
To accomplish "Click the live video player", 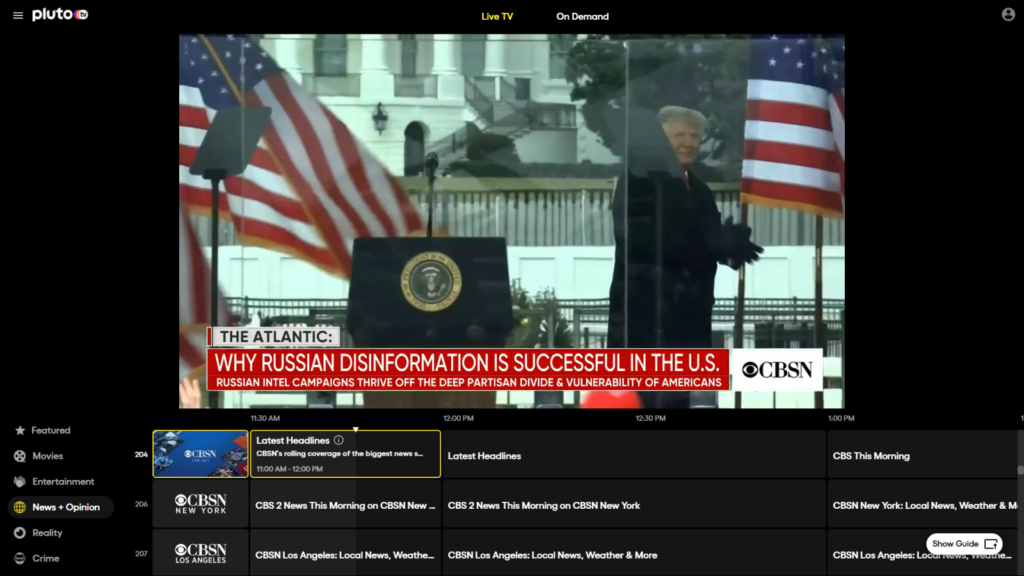I will (511, 221).
